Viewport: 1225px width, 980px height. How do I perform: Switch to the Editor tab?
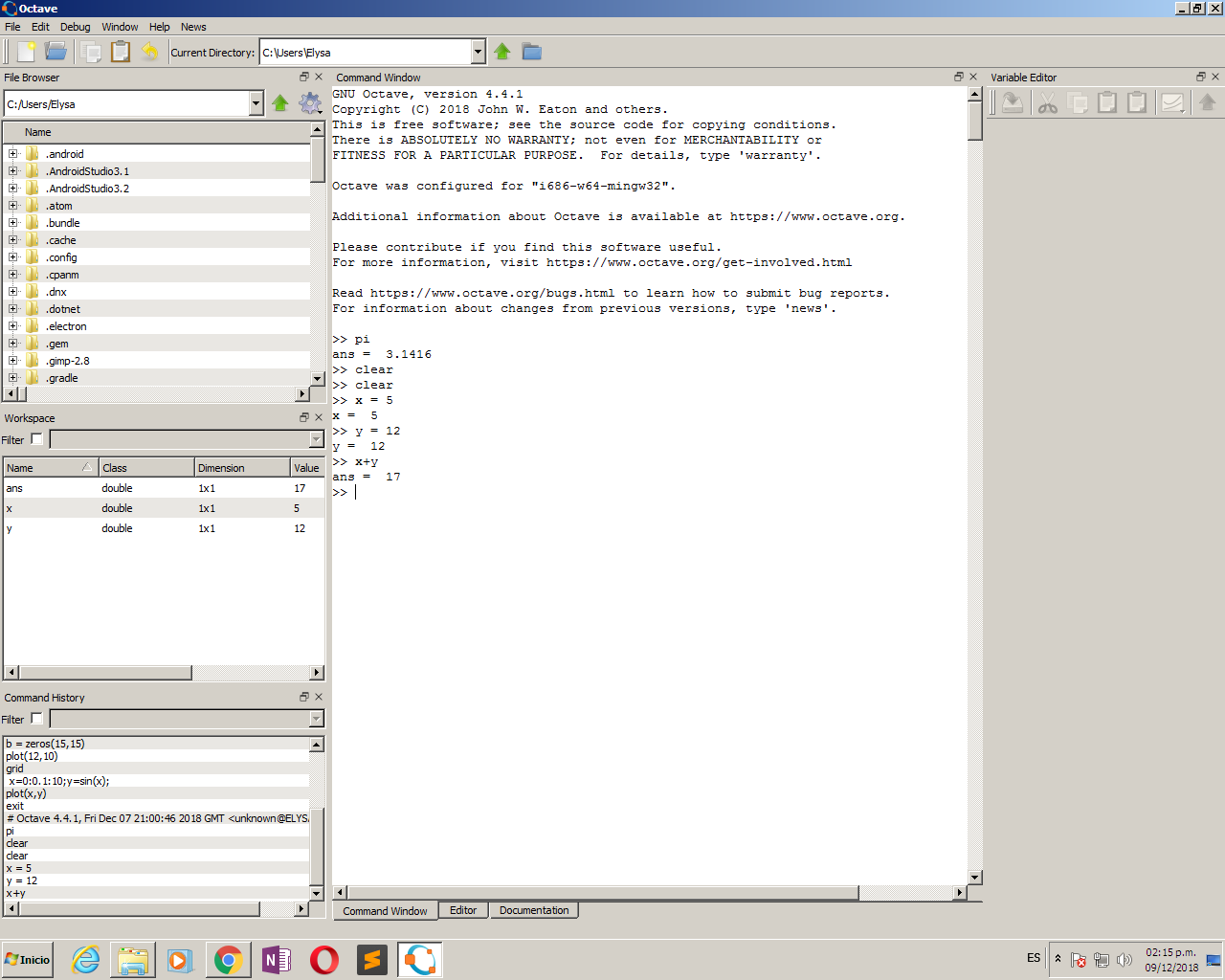click(463, 910)
